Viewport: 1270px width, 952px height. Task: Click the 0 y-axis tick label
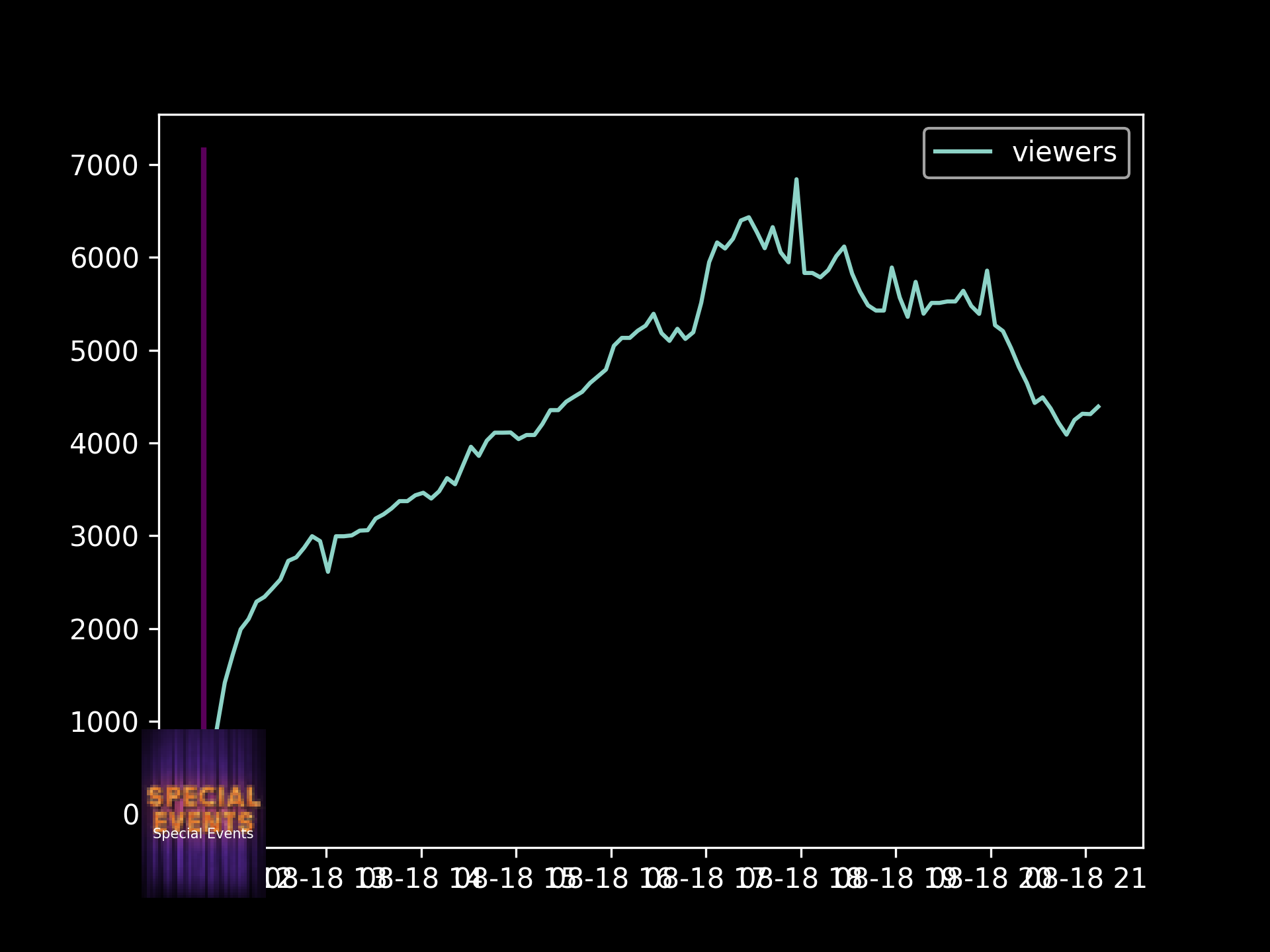point(130,814)
